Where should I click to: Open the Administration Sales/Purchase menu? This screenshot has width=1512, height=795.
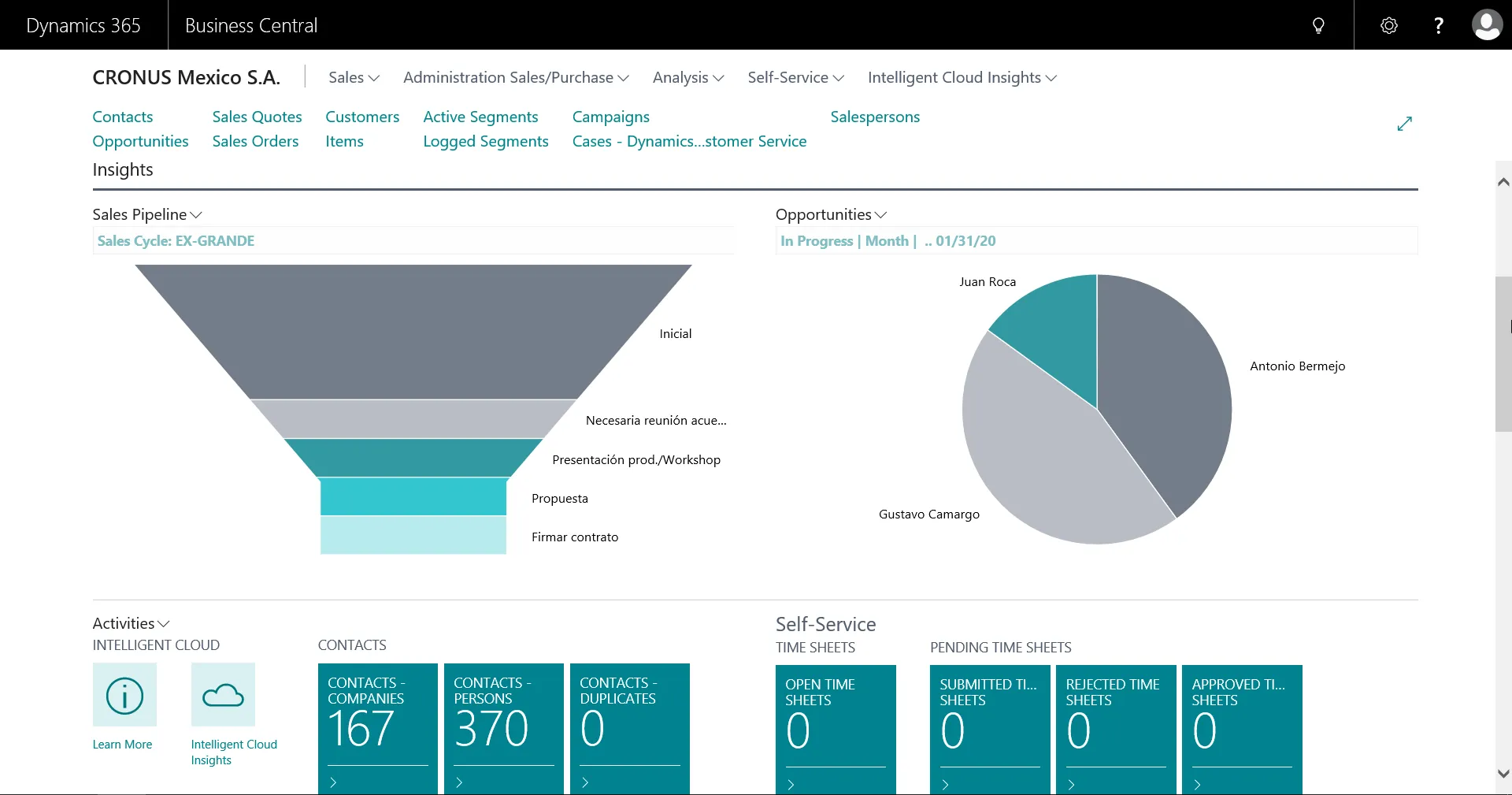(x=515, y=77)
